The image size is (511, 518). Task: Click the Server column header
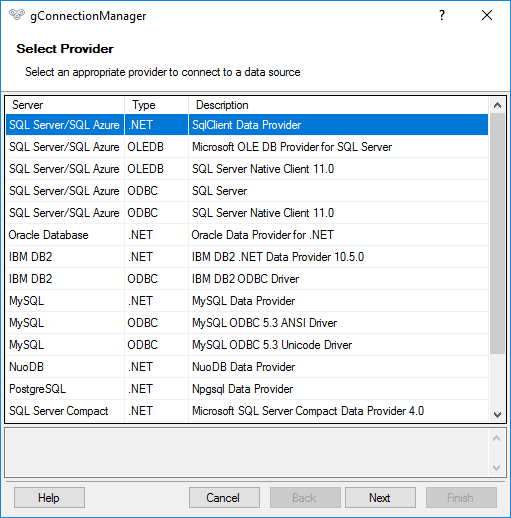coord(65,105)
